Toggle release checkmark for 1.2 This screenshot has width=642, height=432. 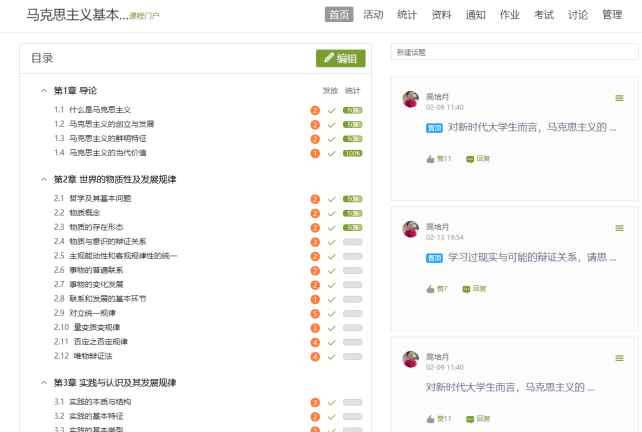pos(332,125)
